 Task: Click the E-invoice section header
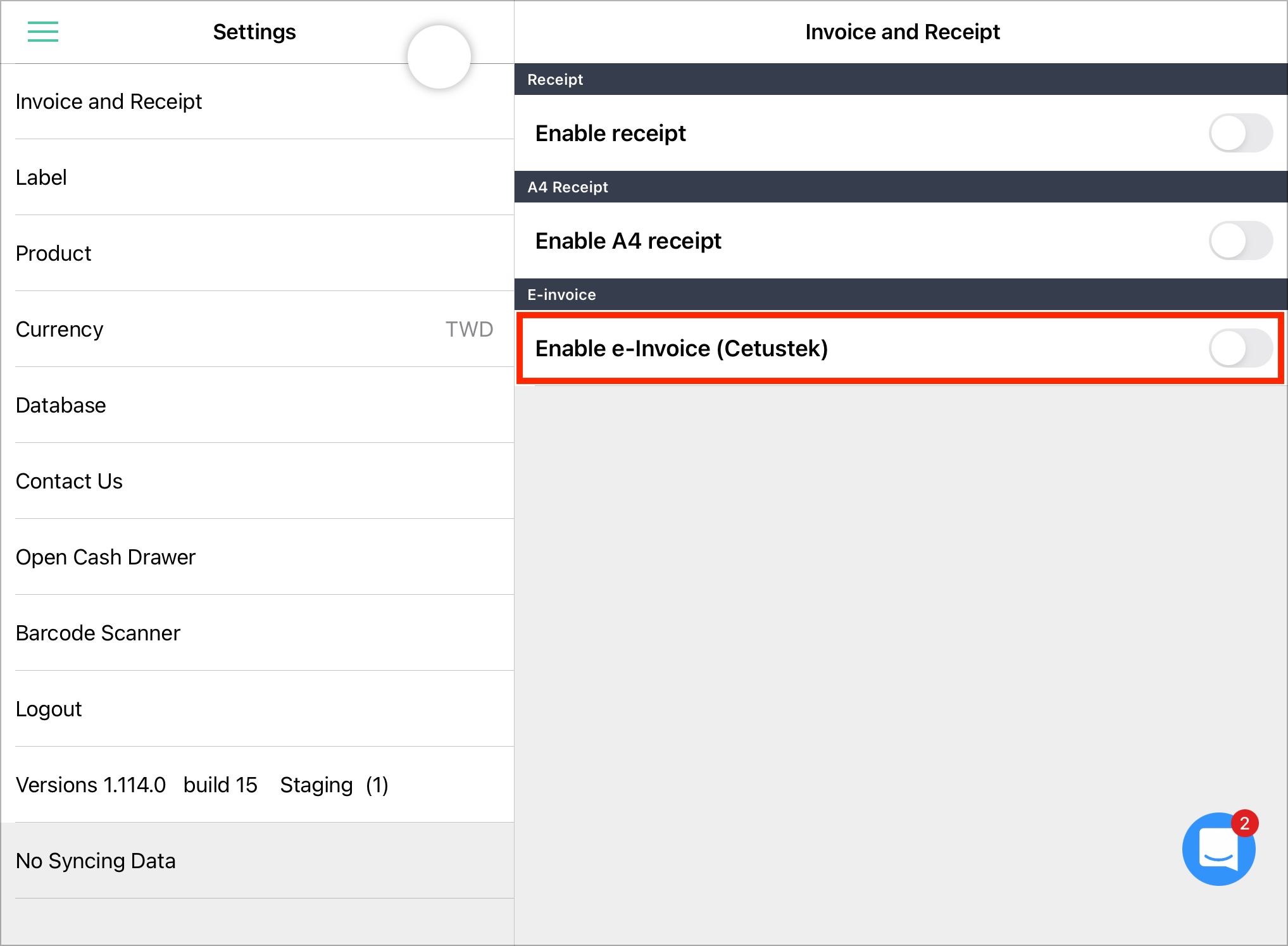click(x=901, y=294)
